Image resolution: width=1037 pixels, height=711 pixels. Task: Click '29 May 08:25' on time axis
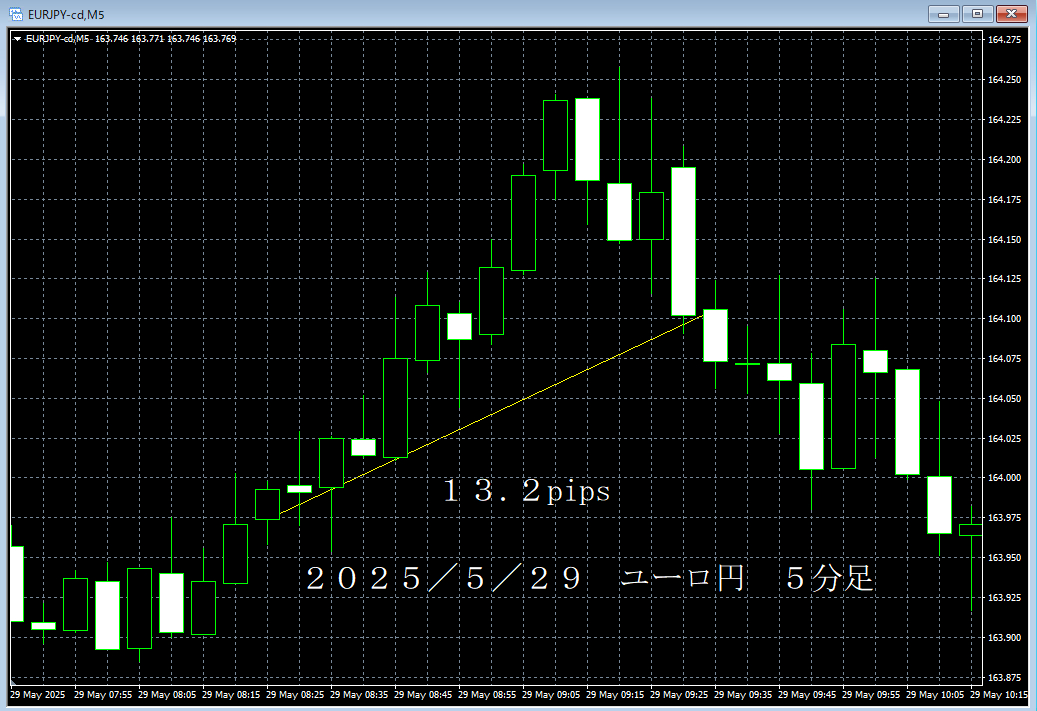(x=296, y=694)
